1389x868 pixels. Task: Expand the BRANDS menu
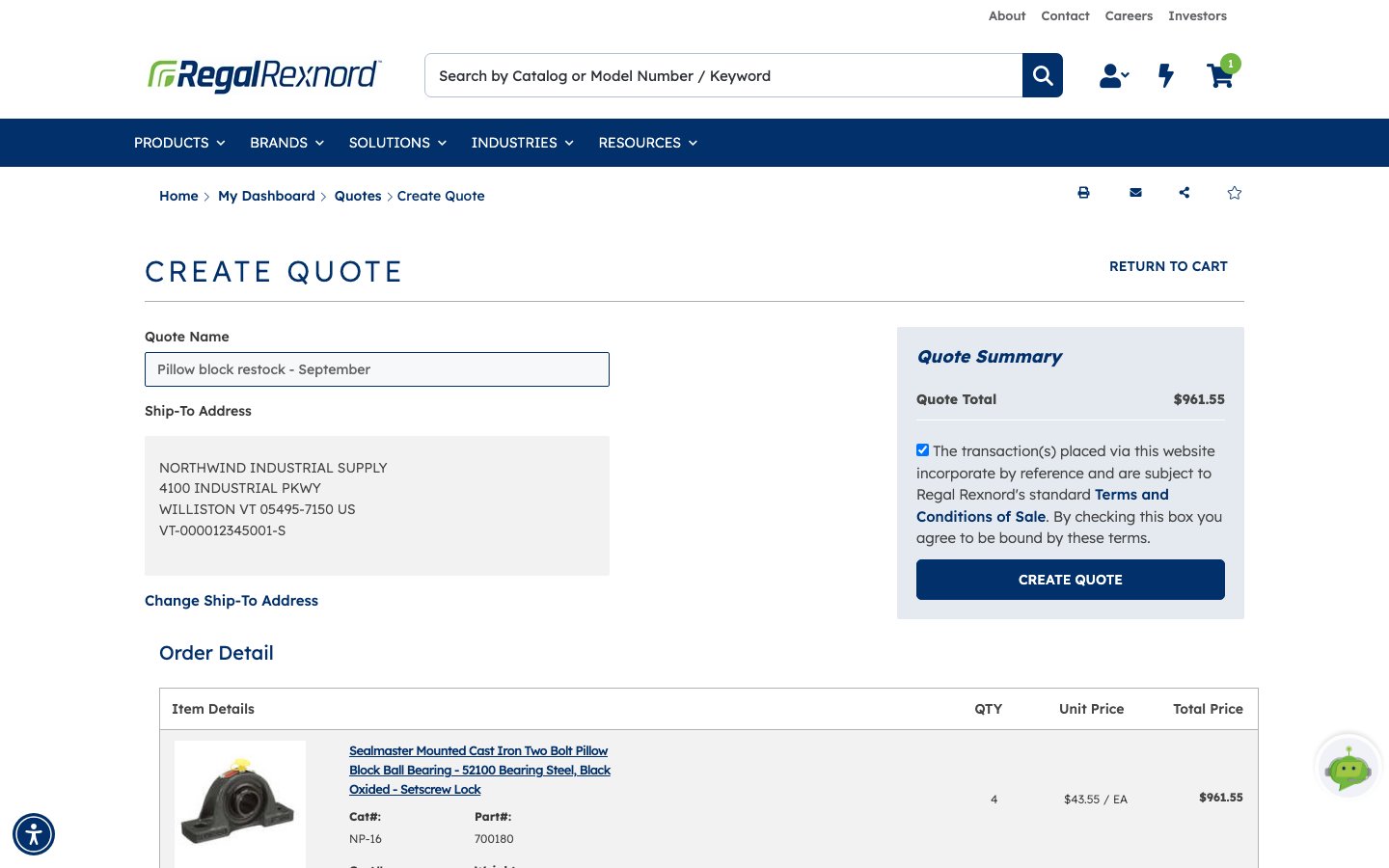point(286,143)
